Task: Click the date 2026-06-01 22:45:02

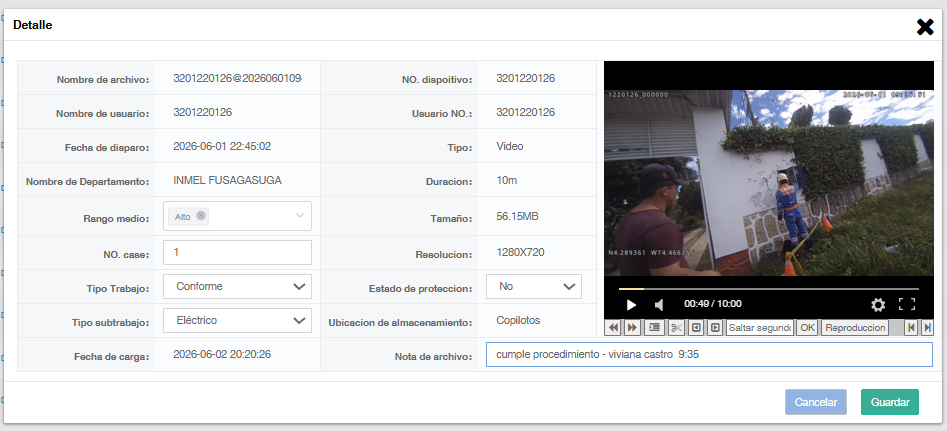Action: click(222, 146)
